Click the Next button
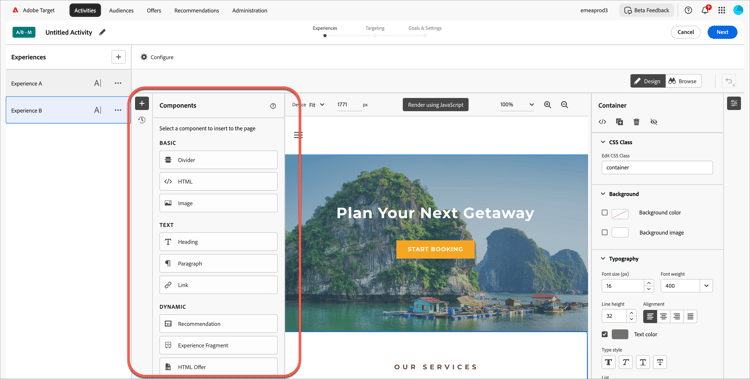The width and height of the screenshot is (750, 379). pyautogui.click(x=722, y=32)
